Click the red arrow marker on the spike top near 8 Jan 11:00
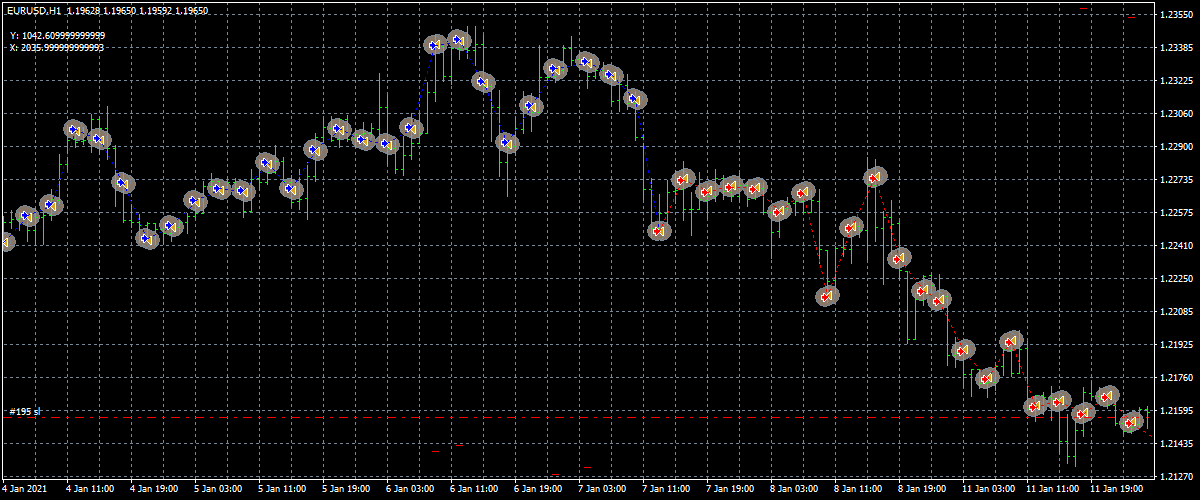This screenshot has width=1200, height=500. [x=876, y=178]
